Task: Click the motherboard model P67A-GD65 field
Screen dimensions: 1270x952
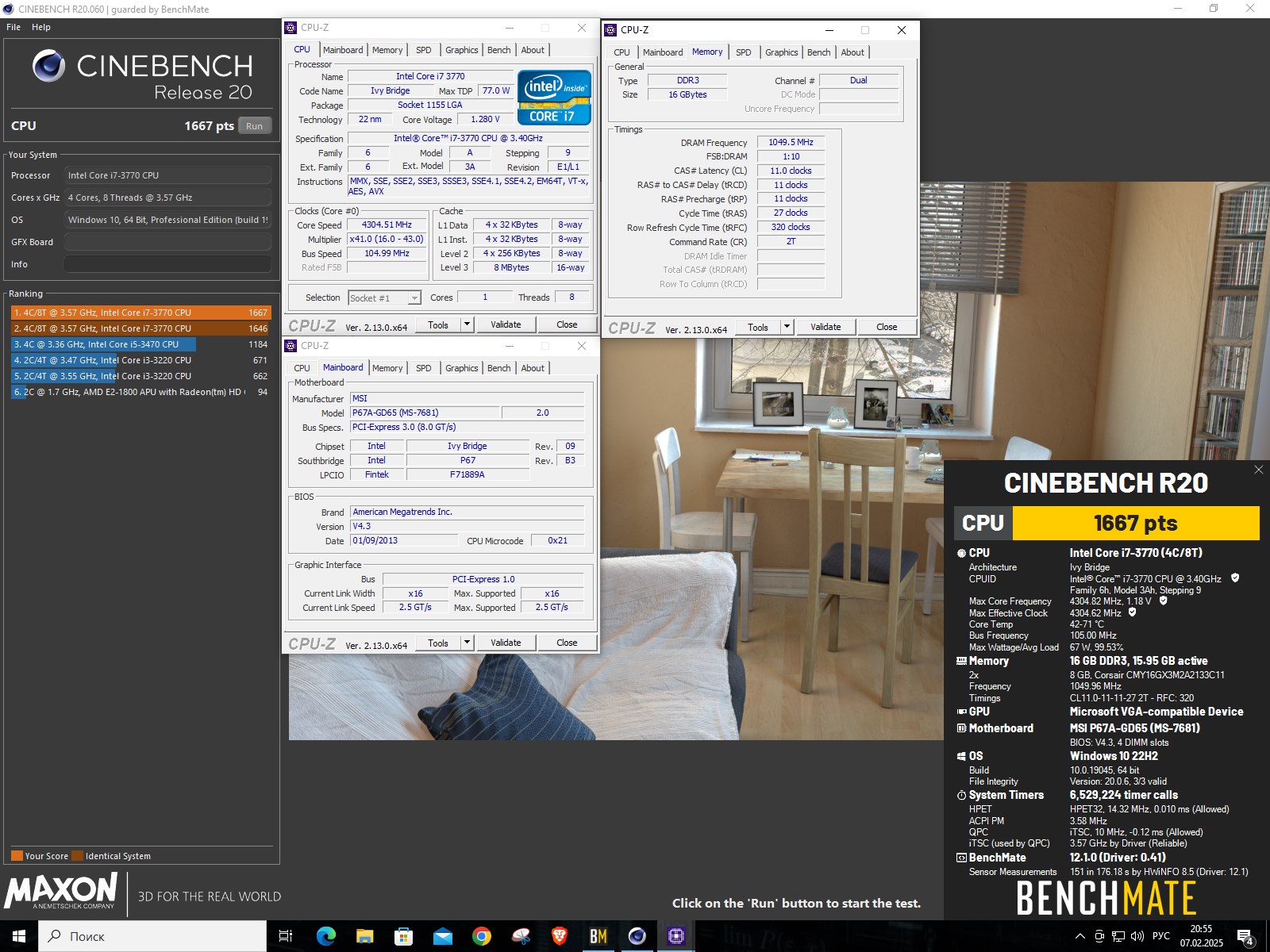Action: (x=425, y=413)
